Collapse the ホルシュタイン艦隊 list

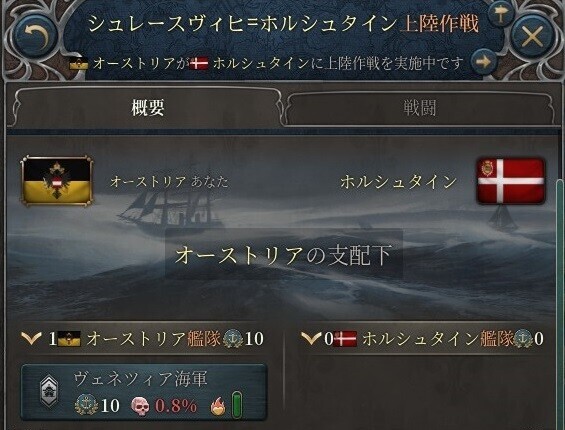tap(311, 338)
